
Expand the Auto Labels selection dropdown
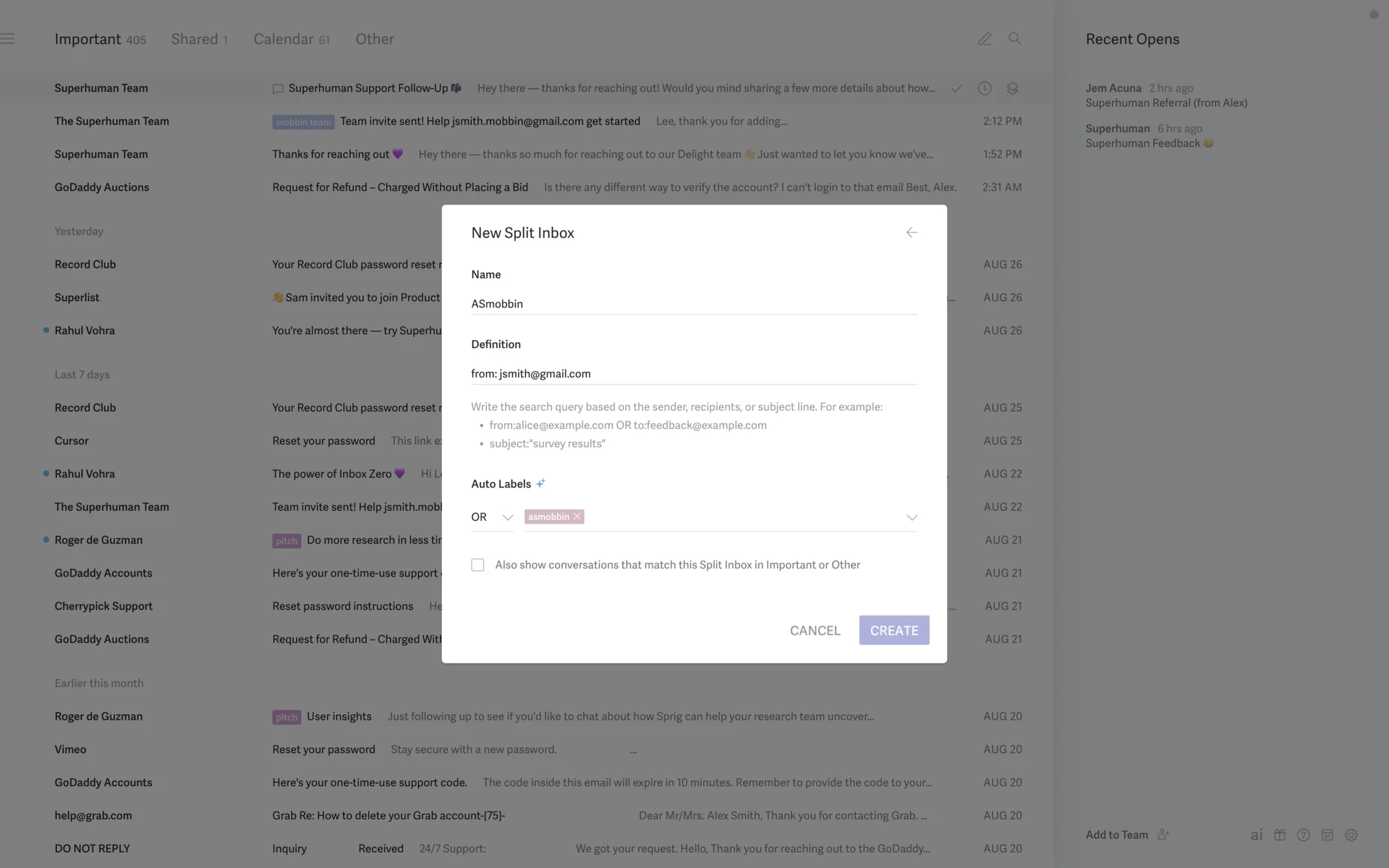click(x=912, y=517)
